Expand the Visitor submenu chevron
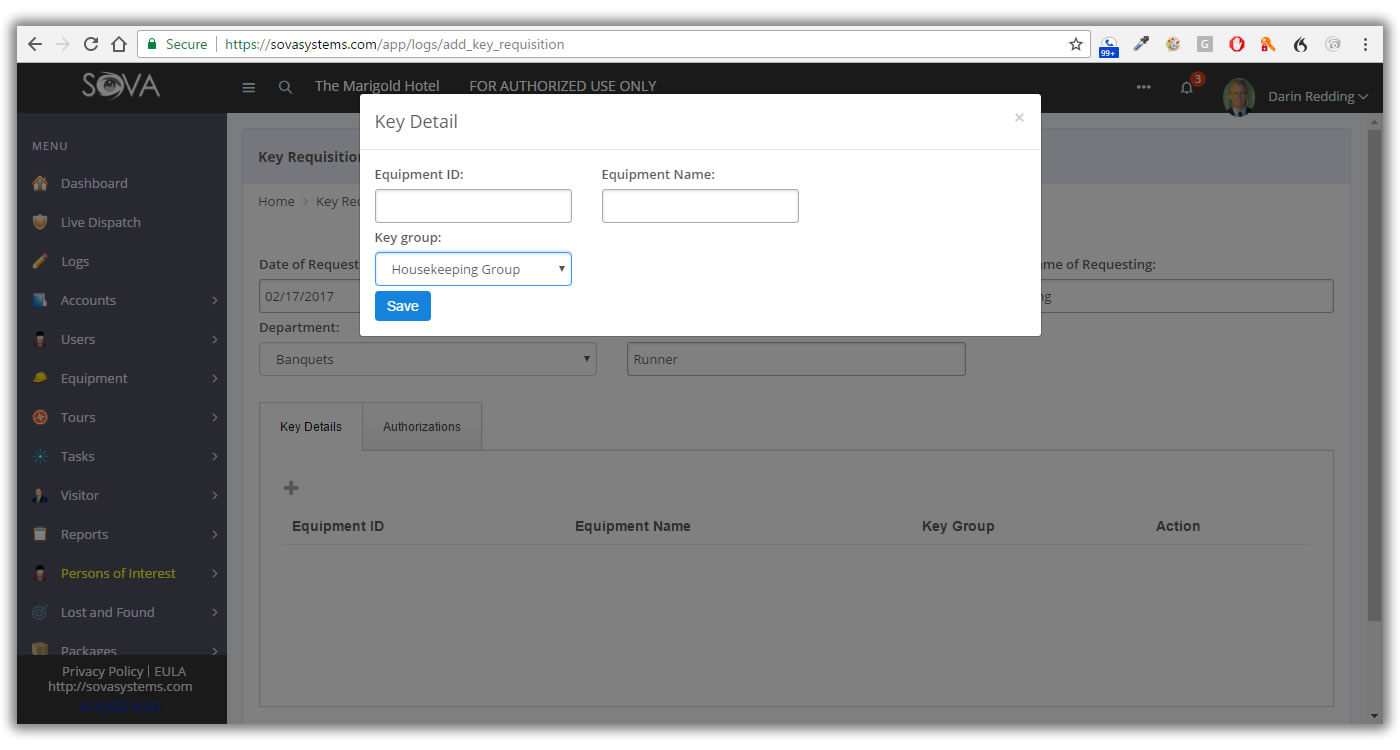1400x750 pixels. click(x=214, y=495)
